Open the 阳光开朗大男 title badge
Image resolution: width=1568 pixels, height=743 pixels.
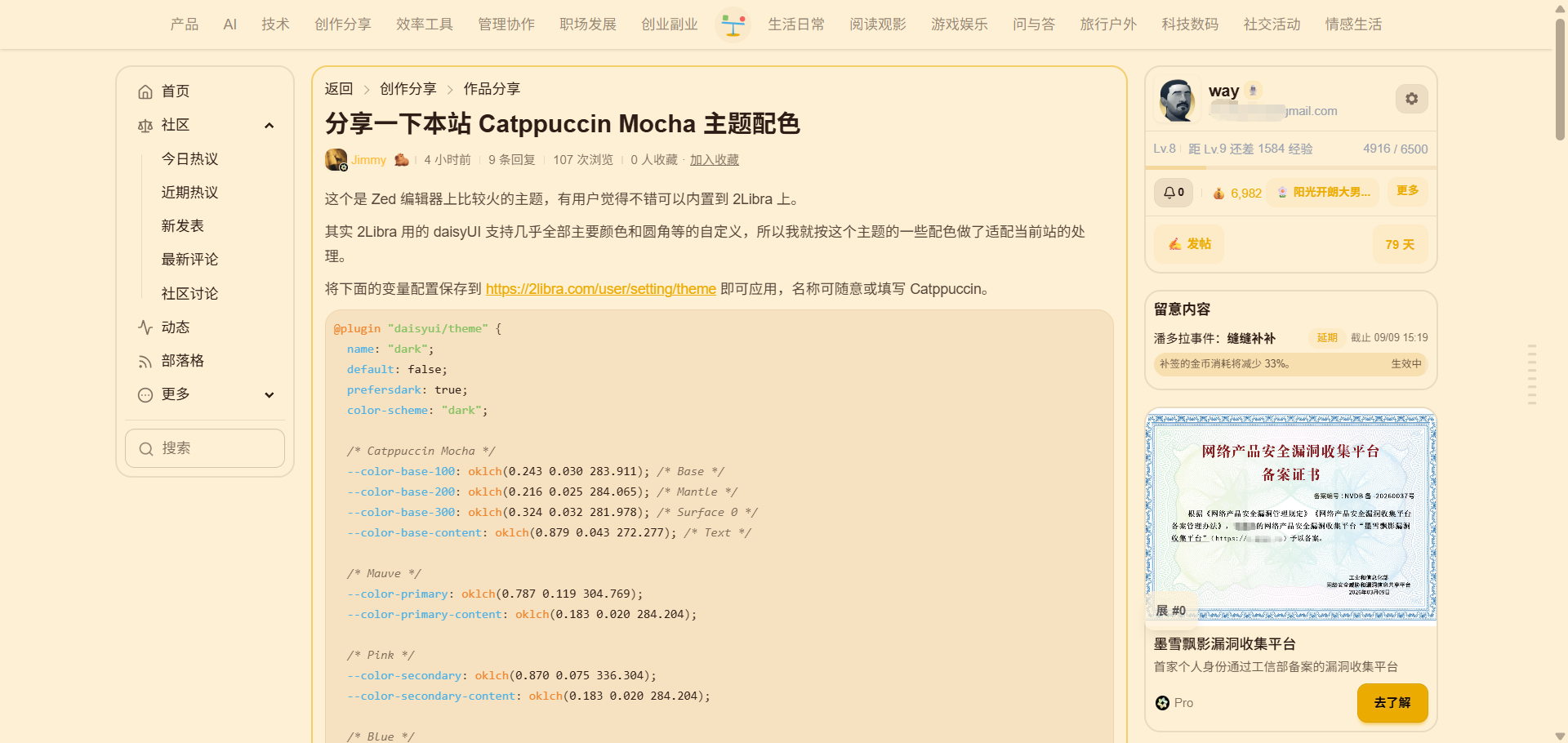coord(1323,193)
